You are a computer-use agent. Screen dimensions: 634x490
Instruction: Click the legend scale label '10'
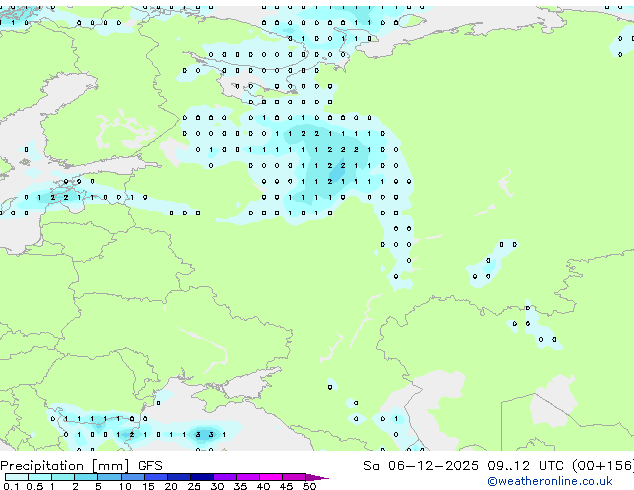click(125, 486)
